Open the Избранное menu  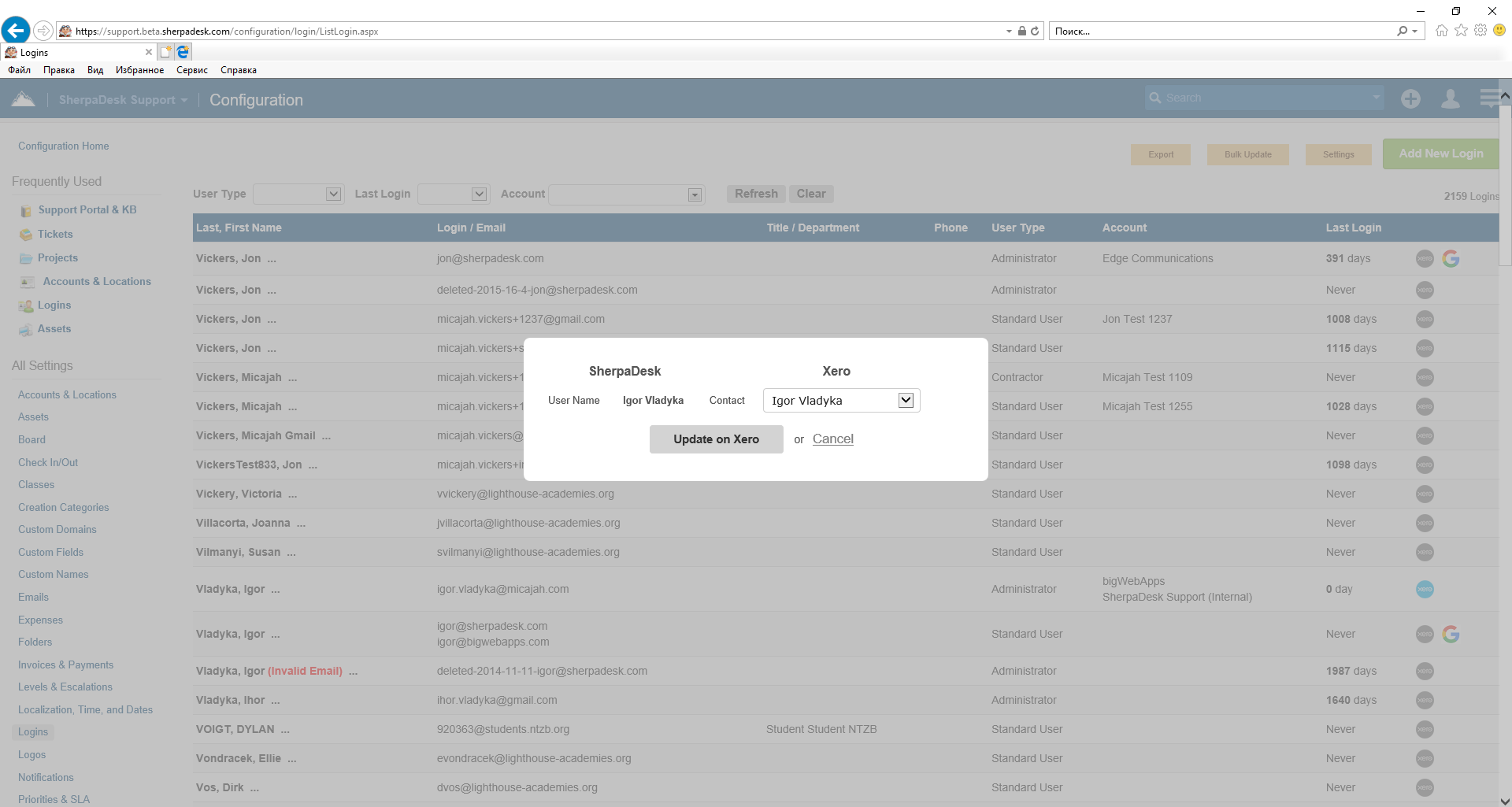tap(139, 70)
